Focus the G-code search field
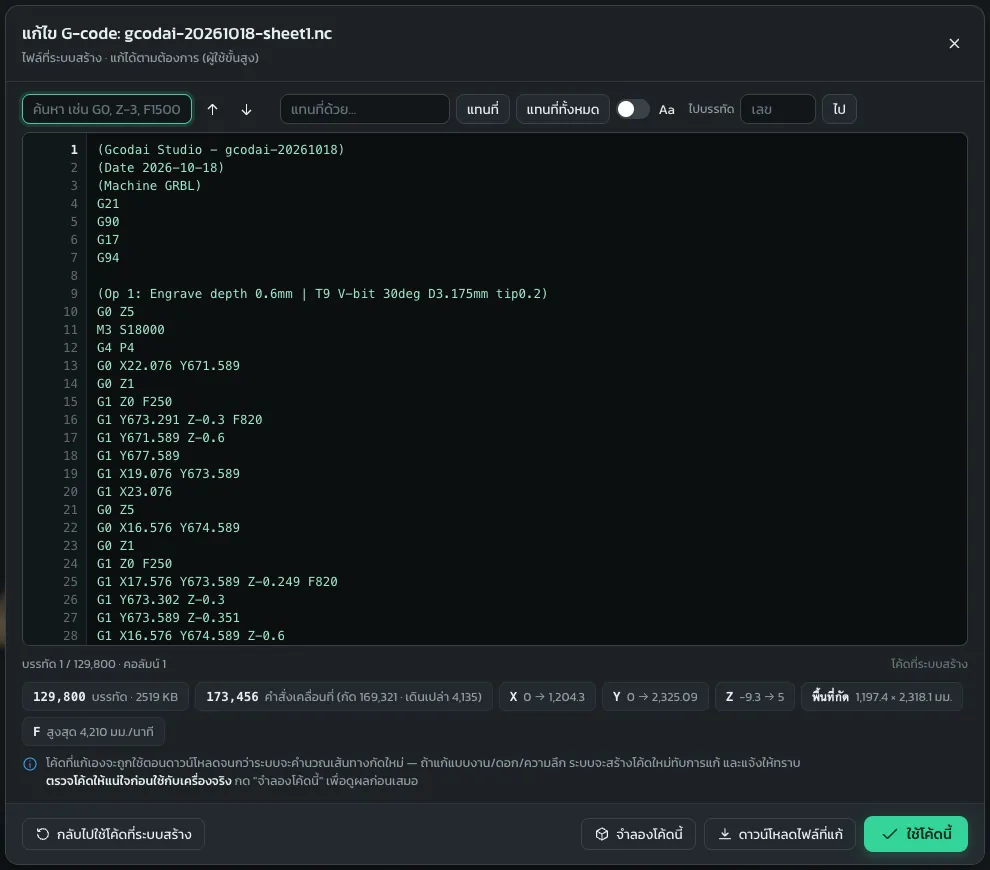The image size is (990, 870). pyautogui.click(x=107, y=109)
